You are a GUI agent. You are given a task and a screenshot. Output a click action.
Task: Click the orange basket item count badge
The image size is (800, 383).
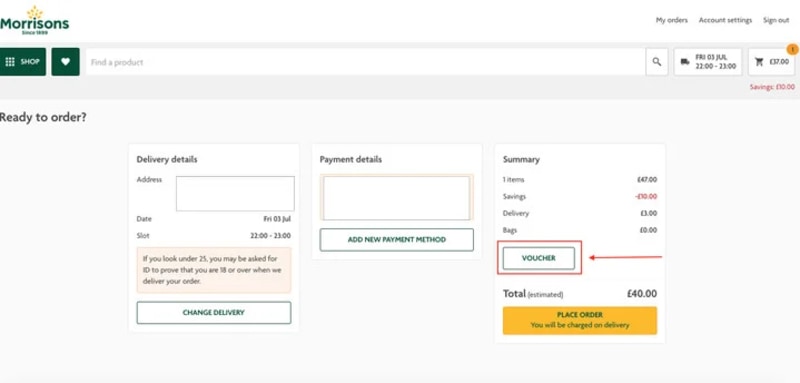pos(793,49)
